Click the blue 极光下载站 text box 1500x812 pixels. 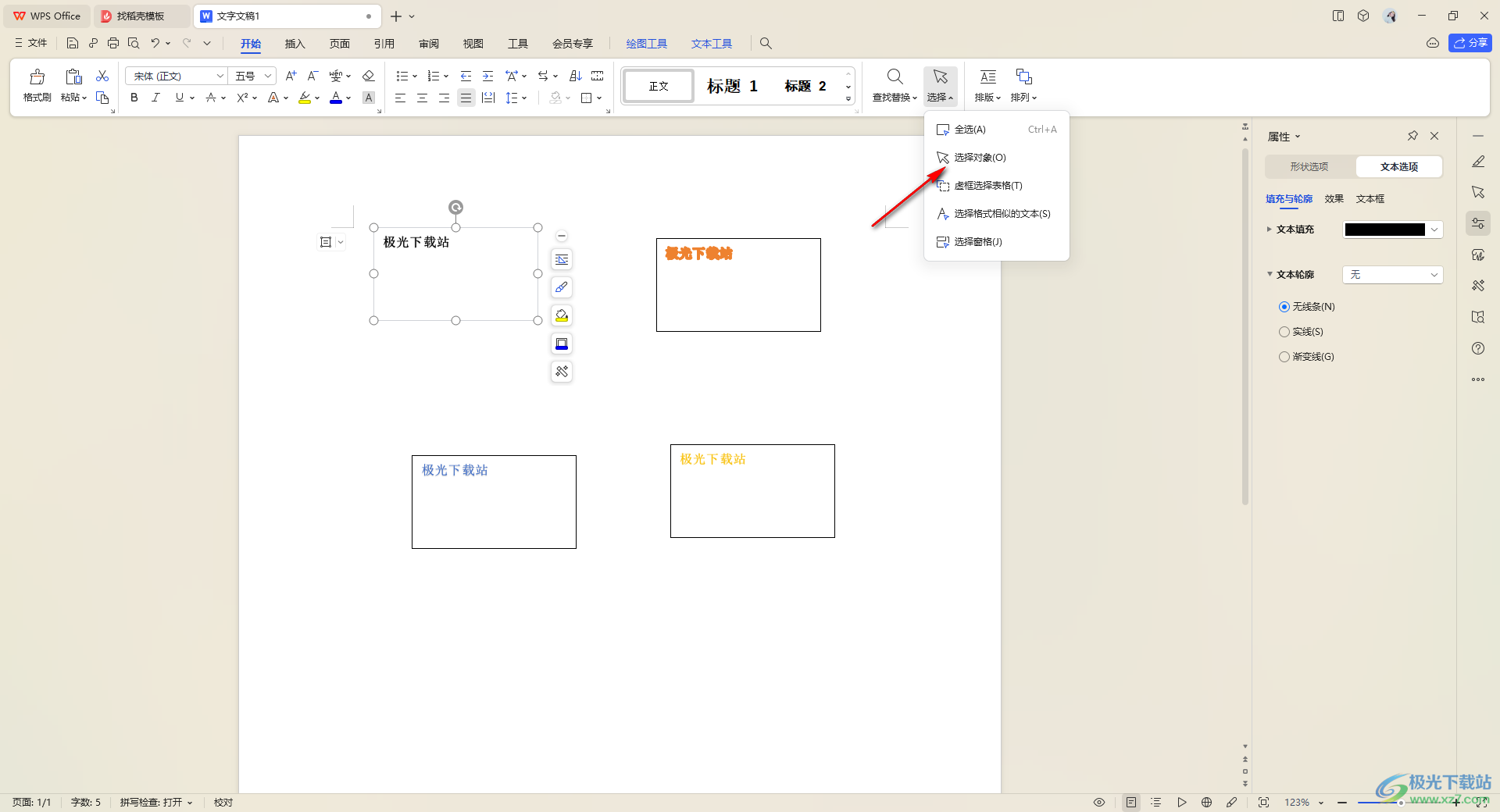(494, 502)
